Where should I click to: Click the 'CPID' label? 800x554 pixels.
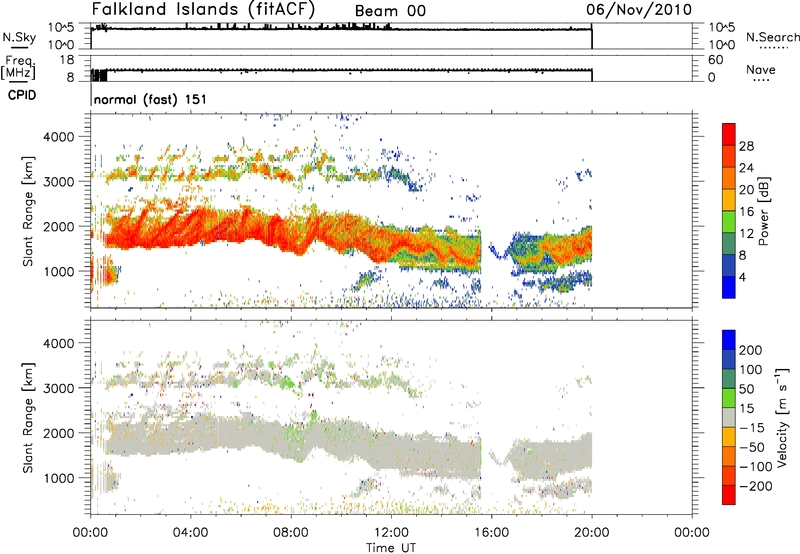click(x=22, y=95)
